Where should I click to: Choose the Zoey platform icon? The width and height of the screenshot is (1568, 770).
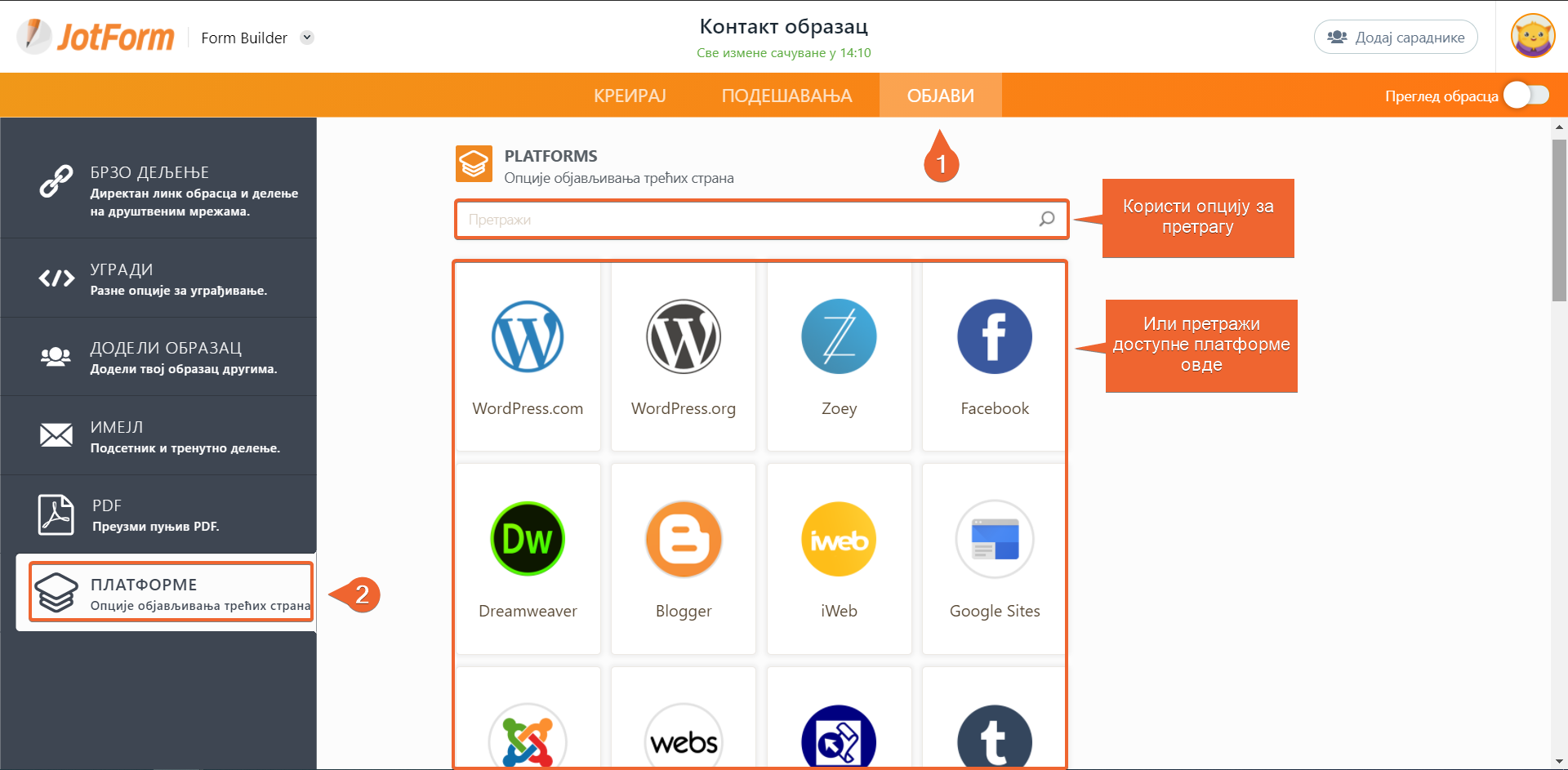pyautogui.click(x=839, y=336)
